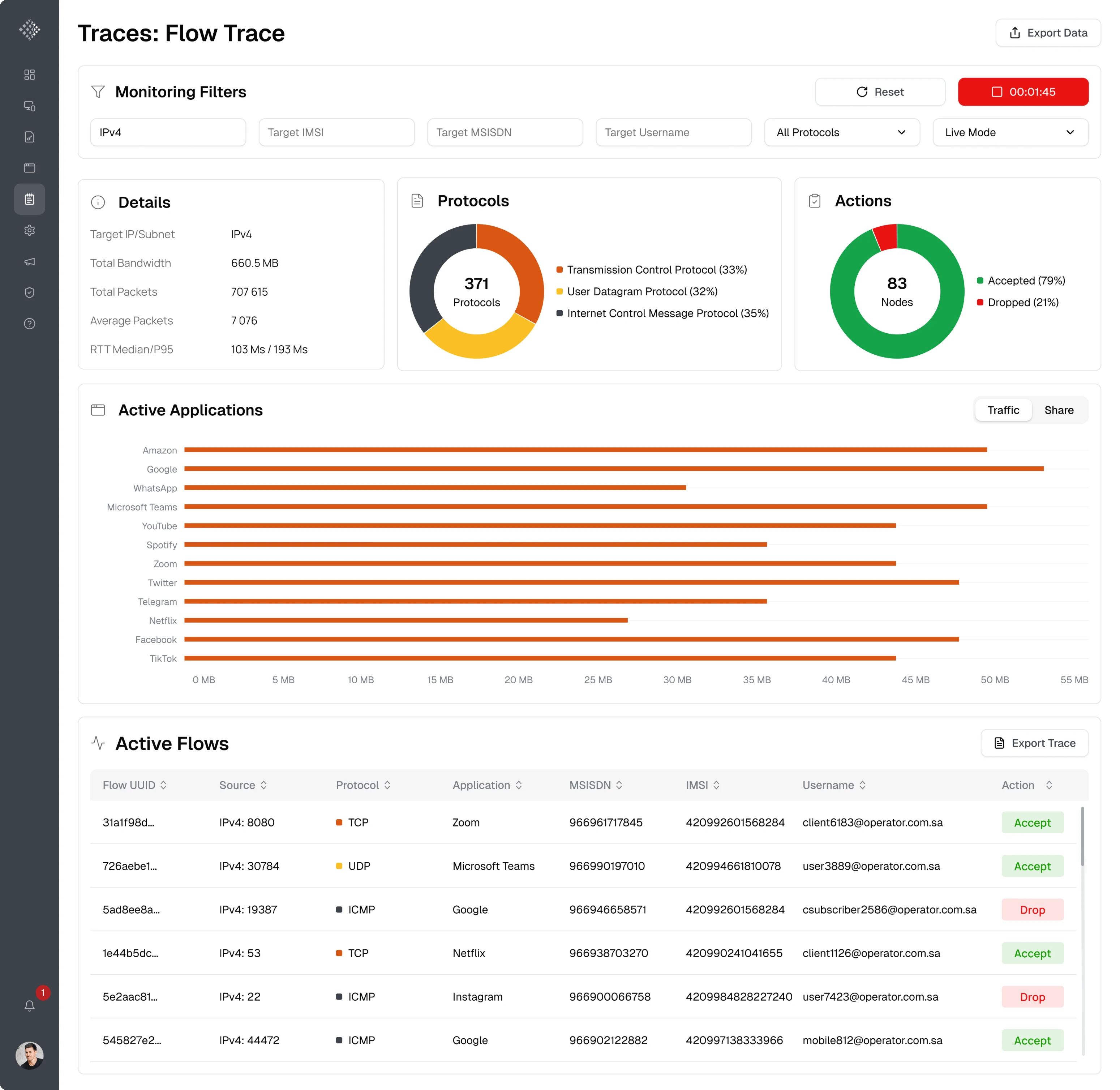Select the clipboard Traces icon in sidebar
The image size is (1120, 1090).
(x=29, y=198)
